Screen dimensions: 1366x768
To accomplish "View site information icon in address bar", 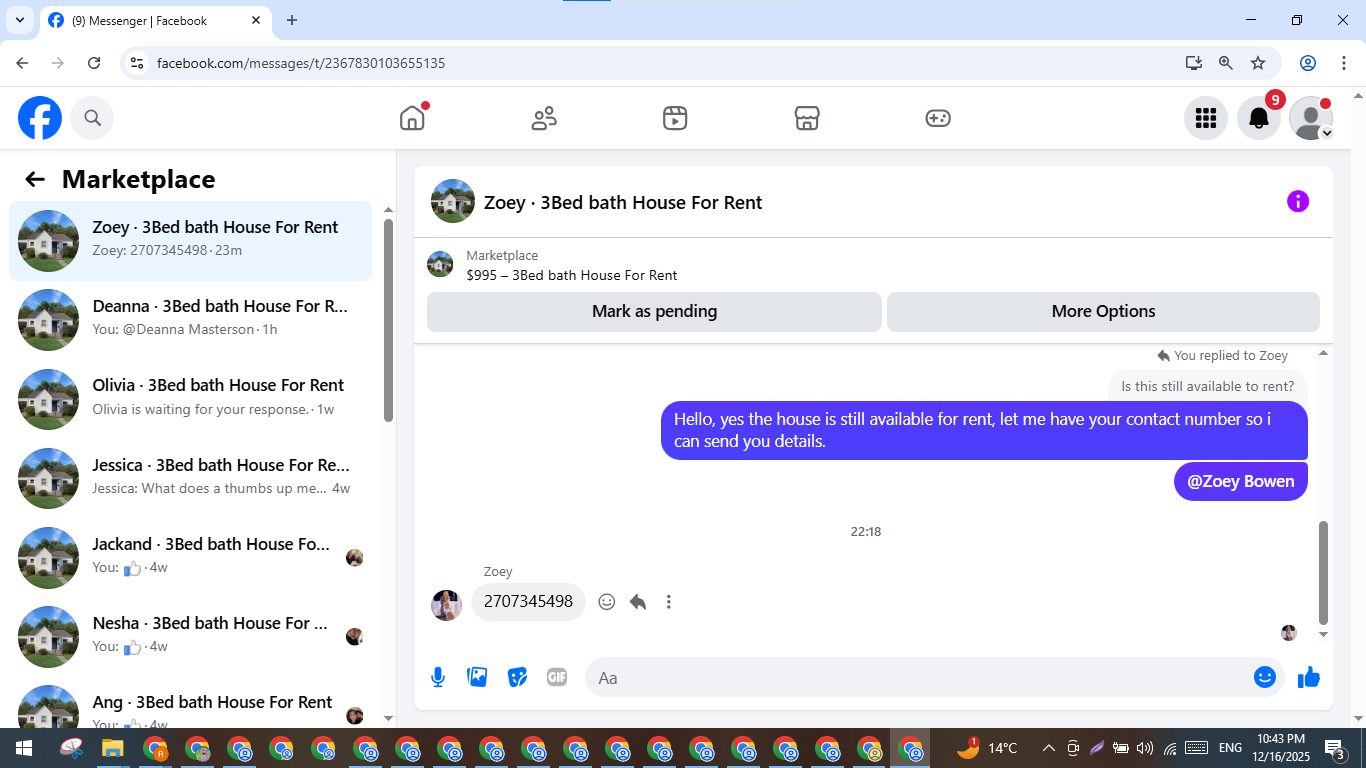I will point(138,63).
